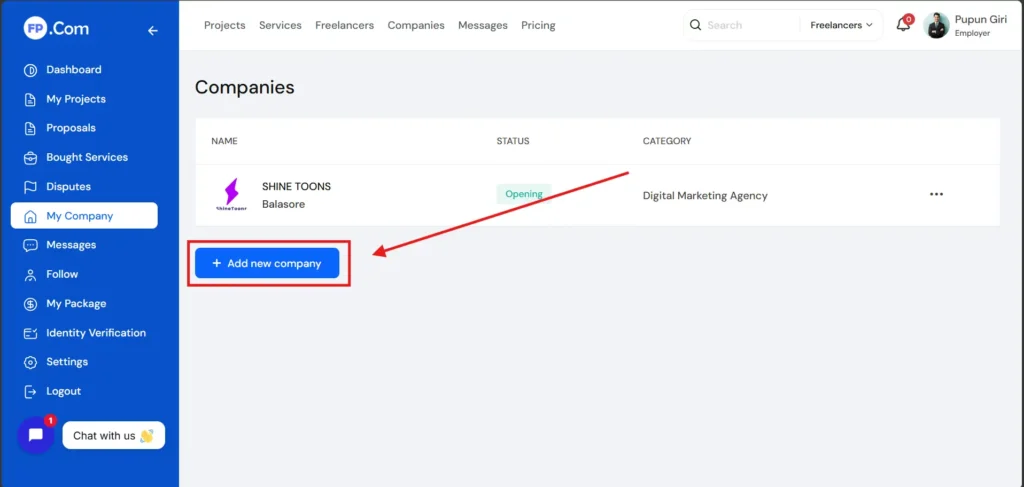Open the notification bell icon
Screen dimensions: 1024x487
coord(903,25)
